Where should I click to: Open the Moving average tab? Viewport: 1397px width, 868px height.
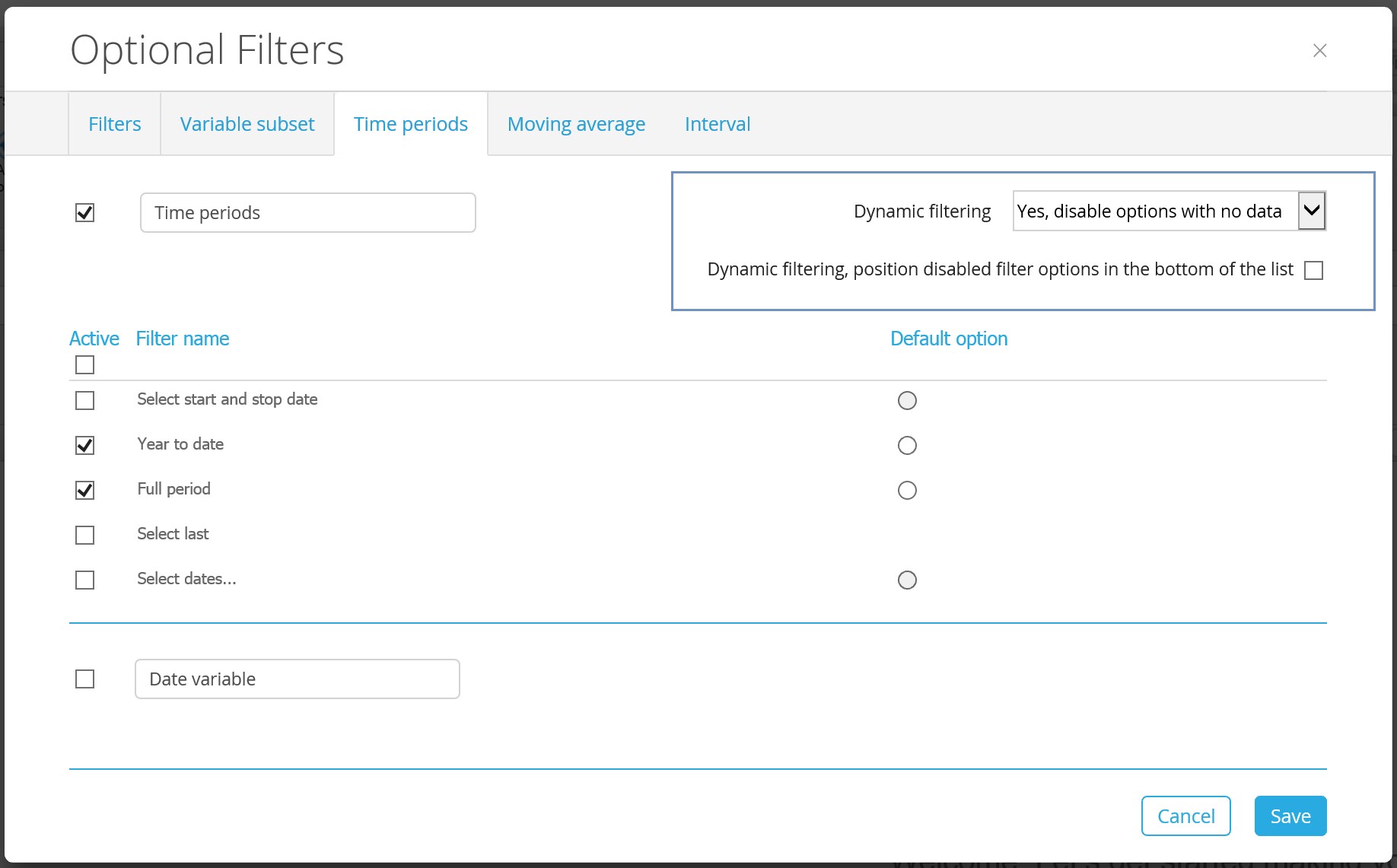click(576, 124)
